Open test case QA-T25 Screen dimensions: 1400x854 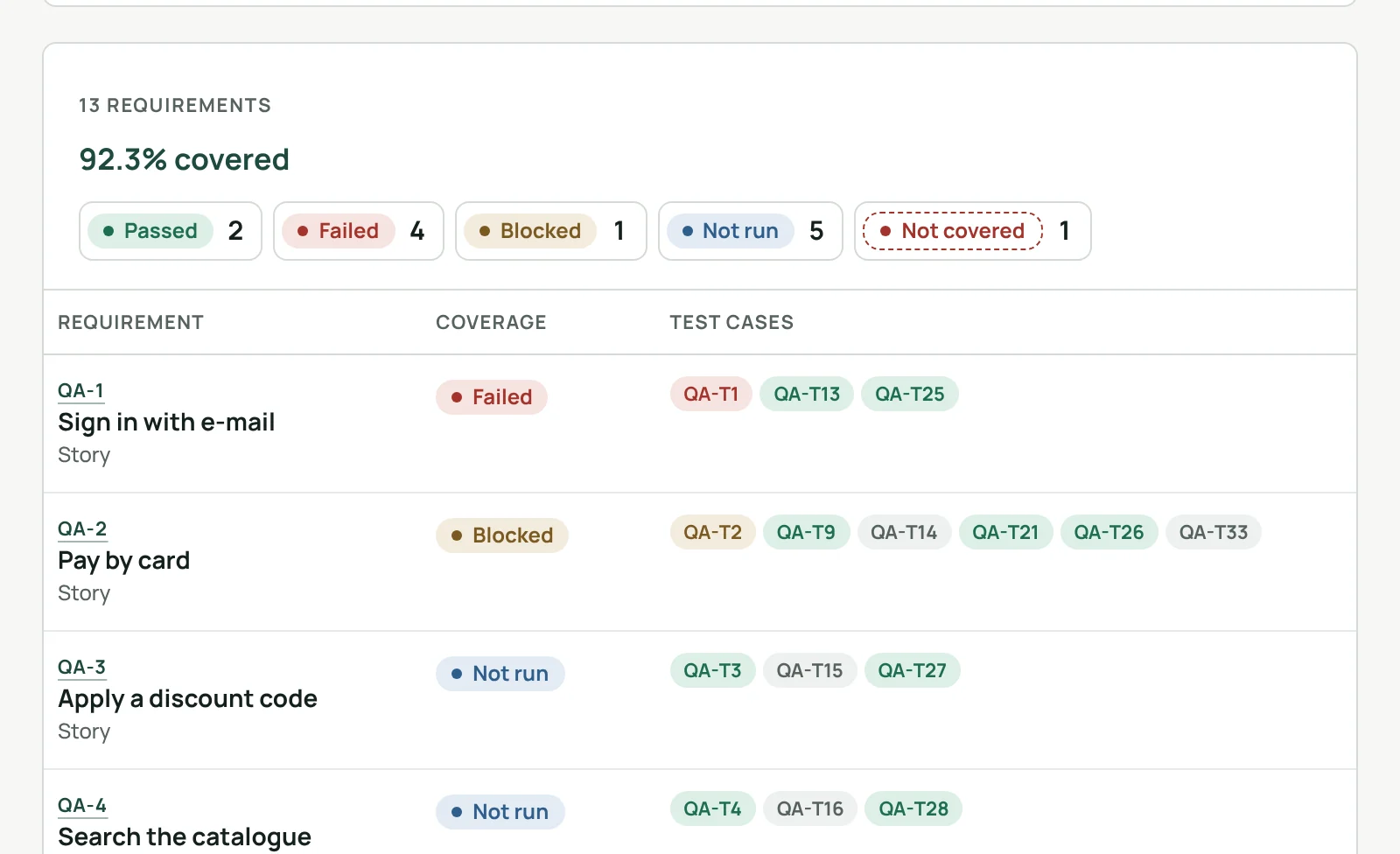pos(910,394)
